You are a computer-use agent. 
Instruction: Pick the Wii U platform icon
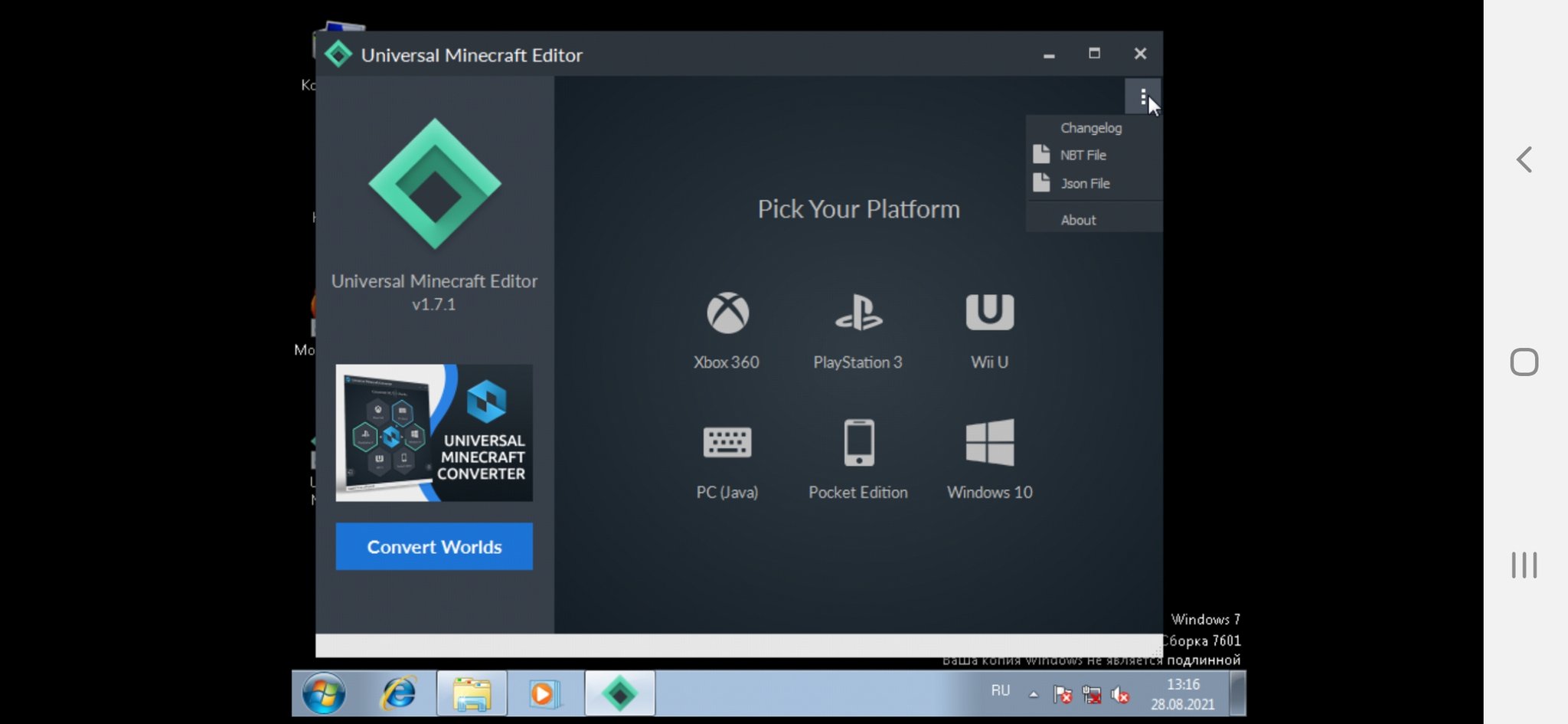990,312
